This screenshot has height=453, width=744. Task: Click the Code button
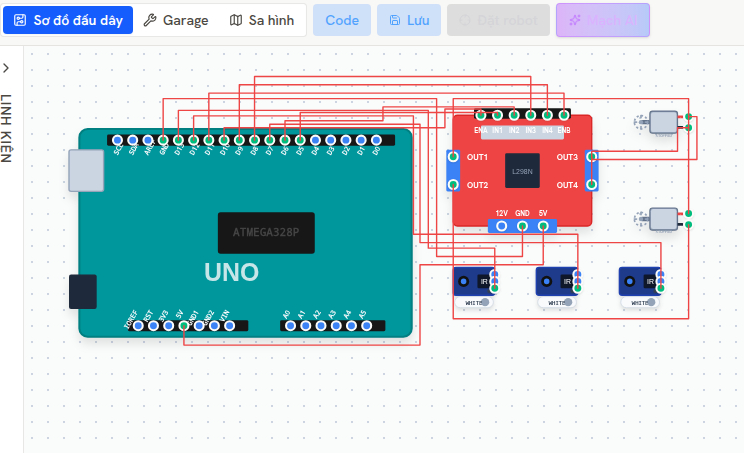pos(342,20)
